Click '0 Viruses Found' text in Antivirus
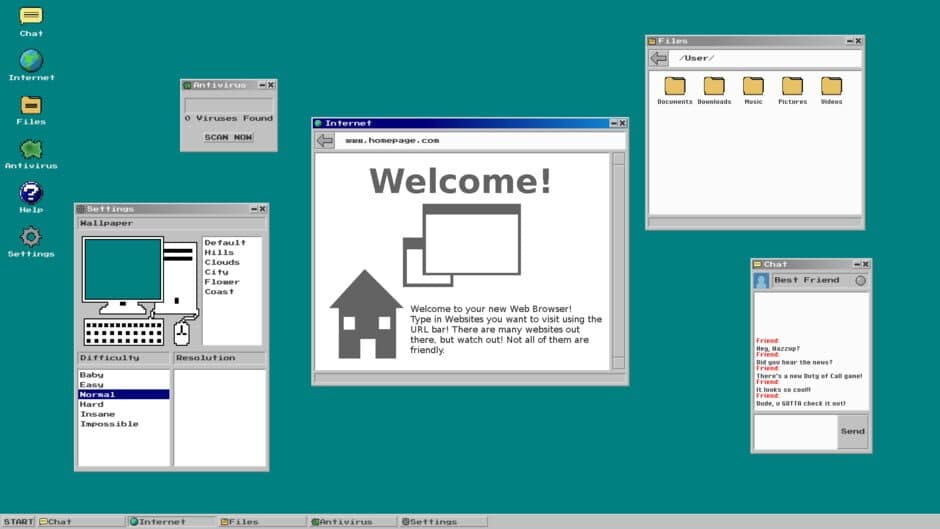This screenshot has height=529, width=940. [228, 119]
